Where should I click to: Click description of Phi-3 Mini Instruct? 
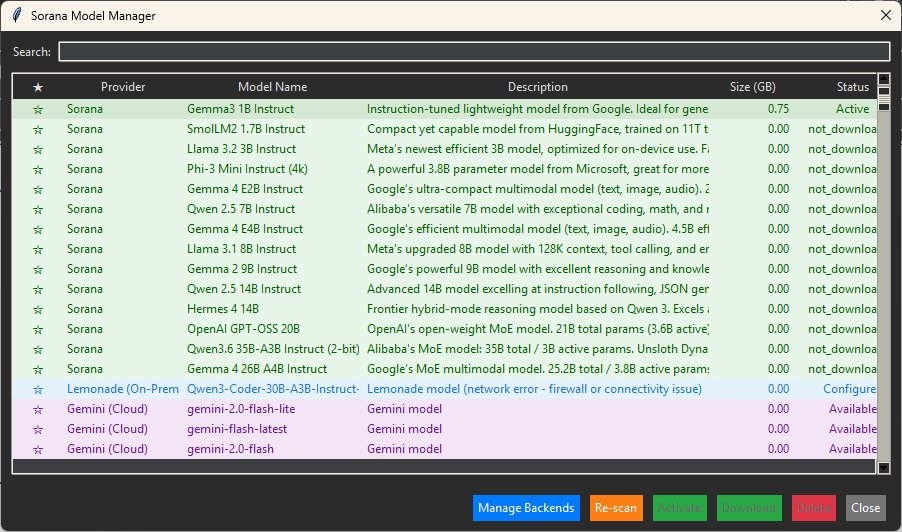pyautogui.click(x=538, y=169)
